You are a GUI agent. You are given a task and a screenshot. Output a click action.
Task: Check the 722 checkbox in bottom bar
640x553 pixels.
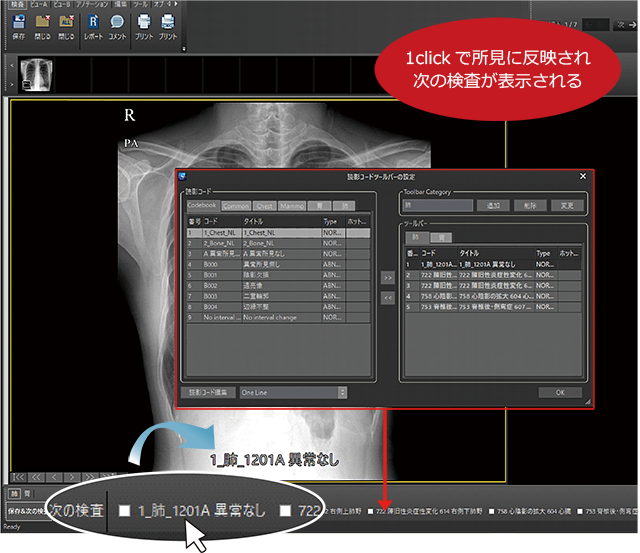(286, 511)
